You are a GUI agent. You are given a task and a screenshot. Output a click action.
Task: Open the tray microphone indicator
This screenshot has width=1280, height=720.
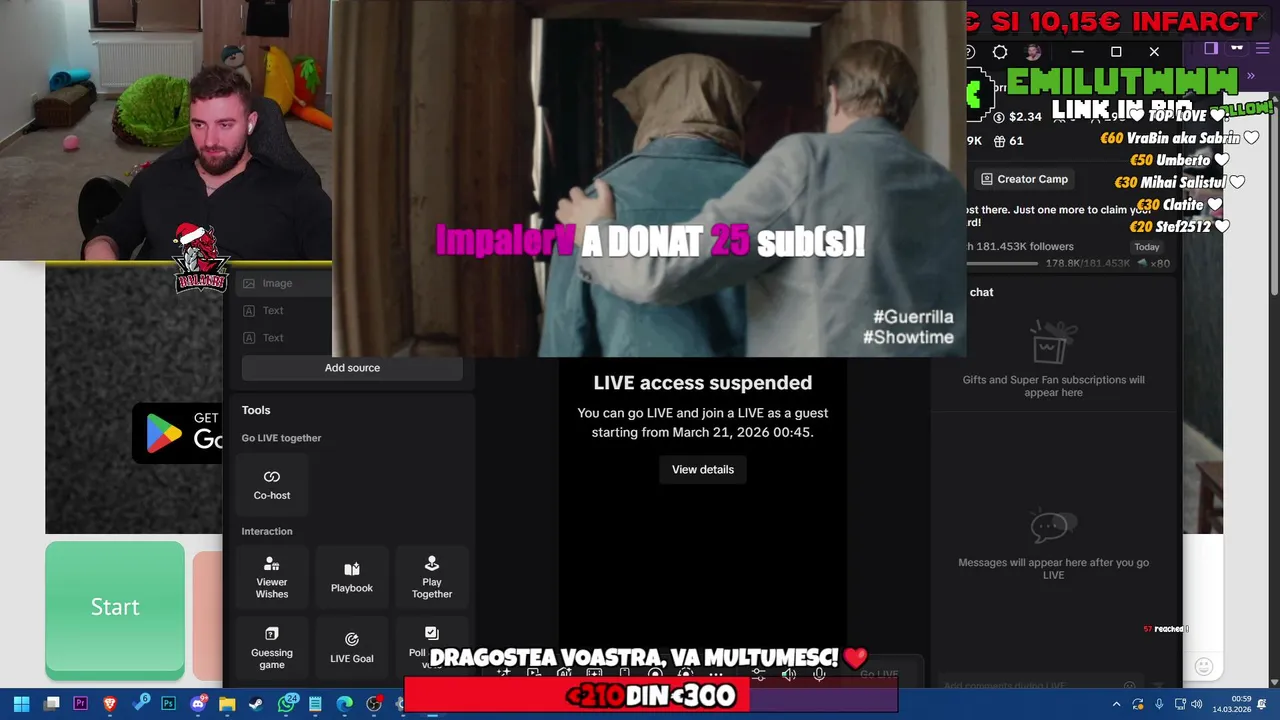[1159, 704]
